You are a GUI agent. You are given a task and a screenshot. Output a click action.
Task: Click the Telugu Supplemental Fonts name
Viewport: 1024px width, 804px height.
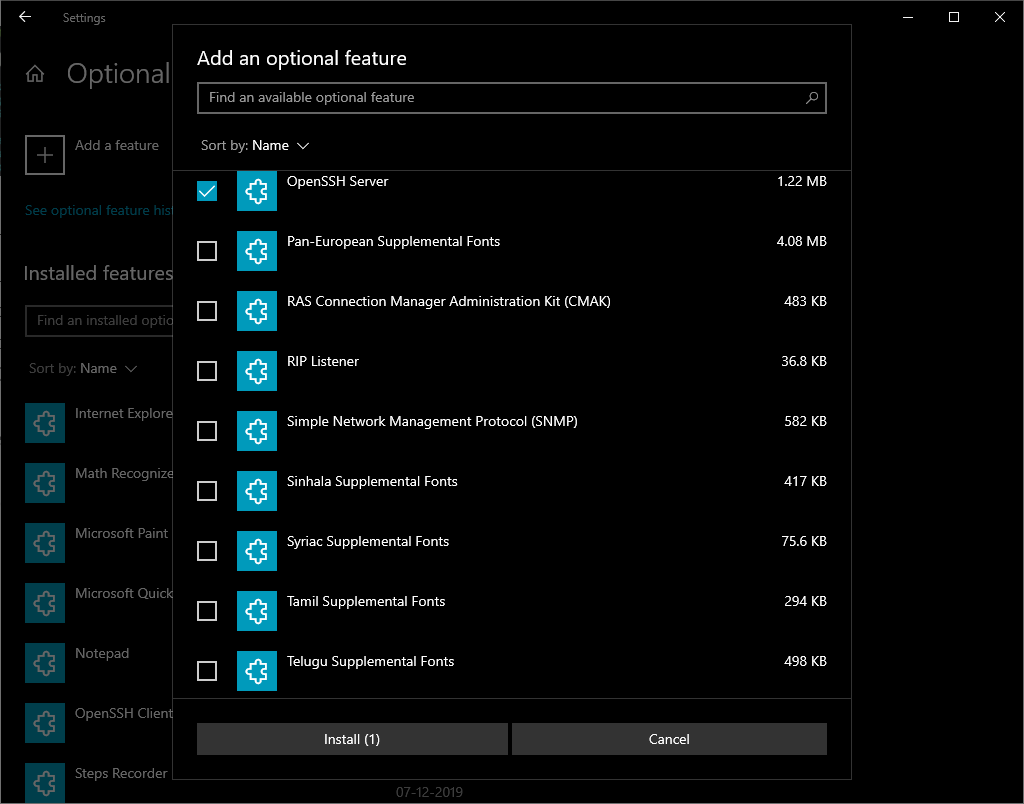[370, 662]
